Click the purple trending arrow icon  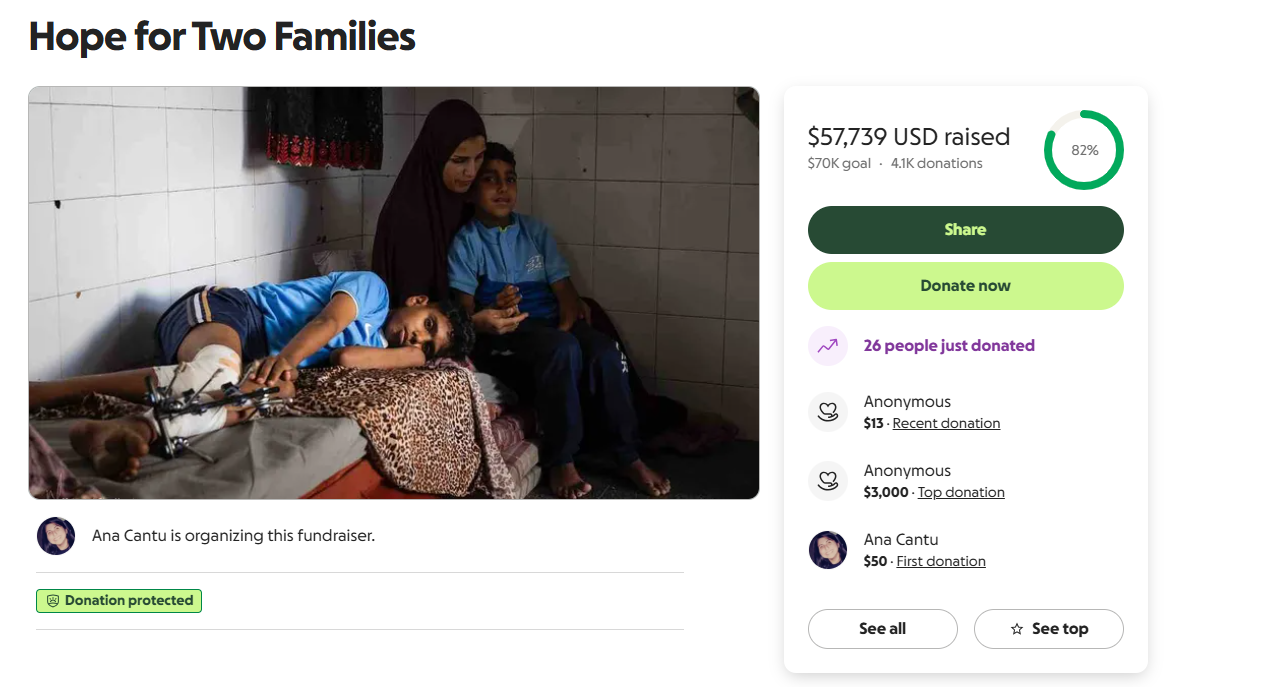pyautogui.click(x=827, y=346)
